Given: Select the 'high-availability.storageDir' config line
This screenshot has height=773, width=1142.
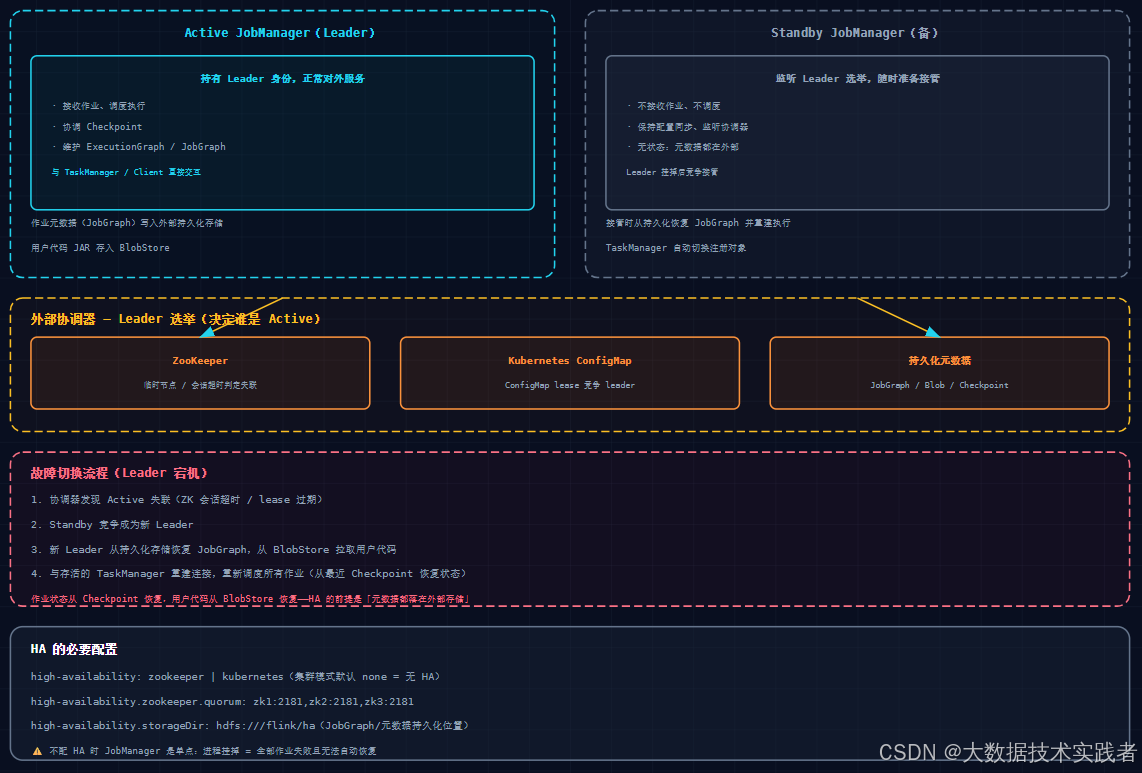Looking at the screenshot, I should (250, 726).
